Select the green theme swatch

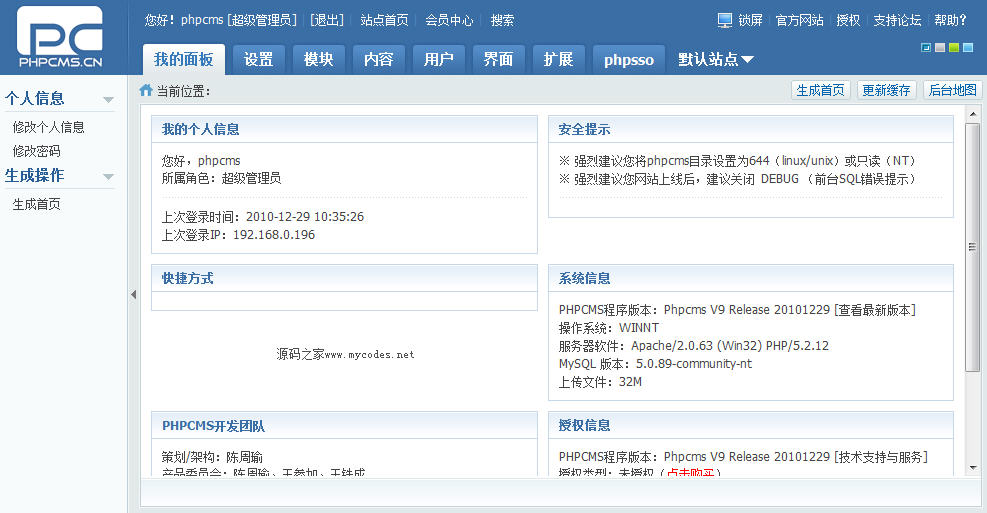point(954,47)
